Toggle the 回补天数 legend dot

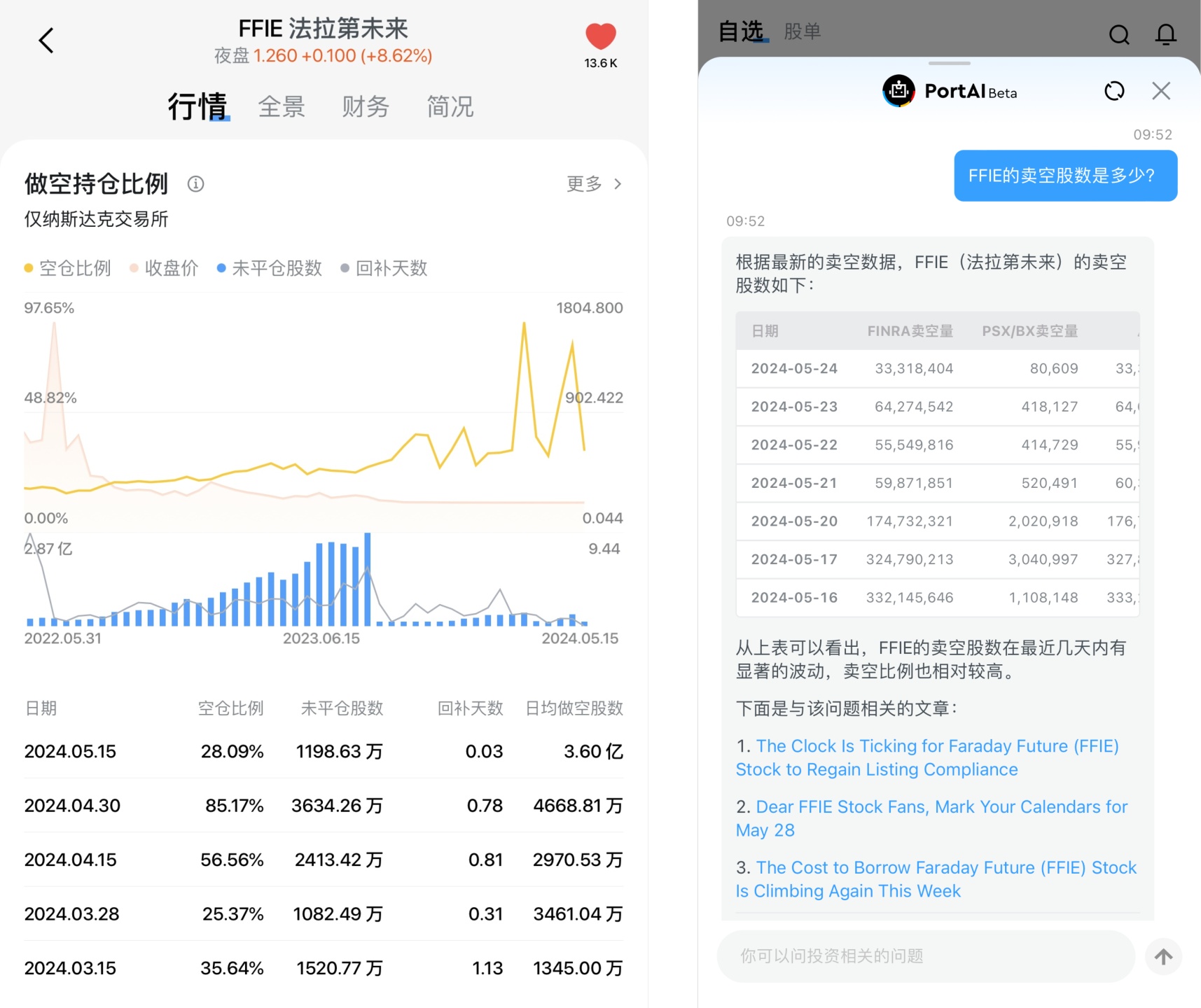(345, 268)
